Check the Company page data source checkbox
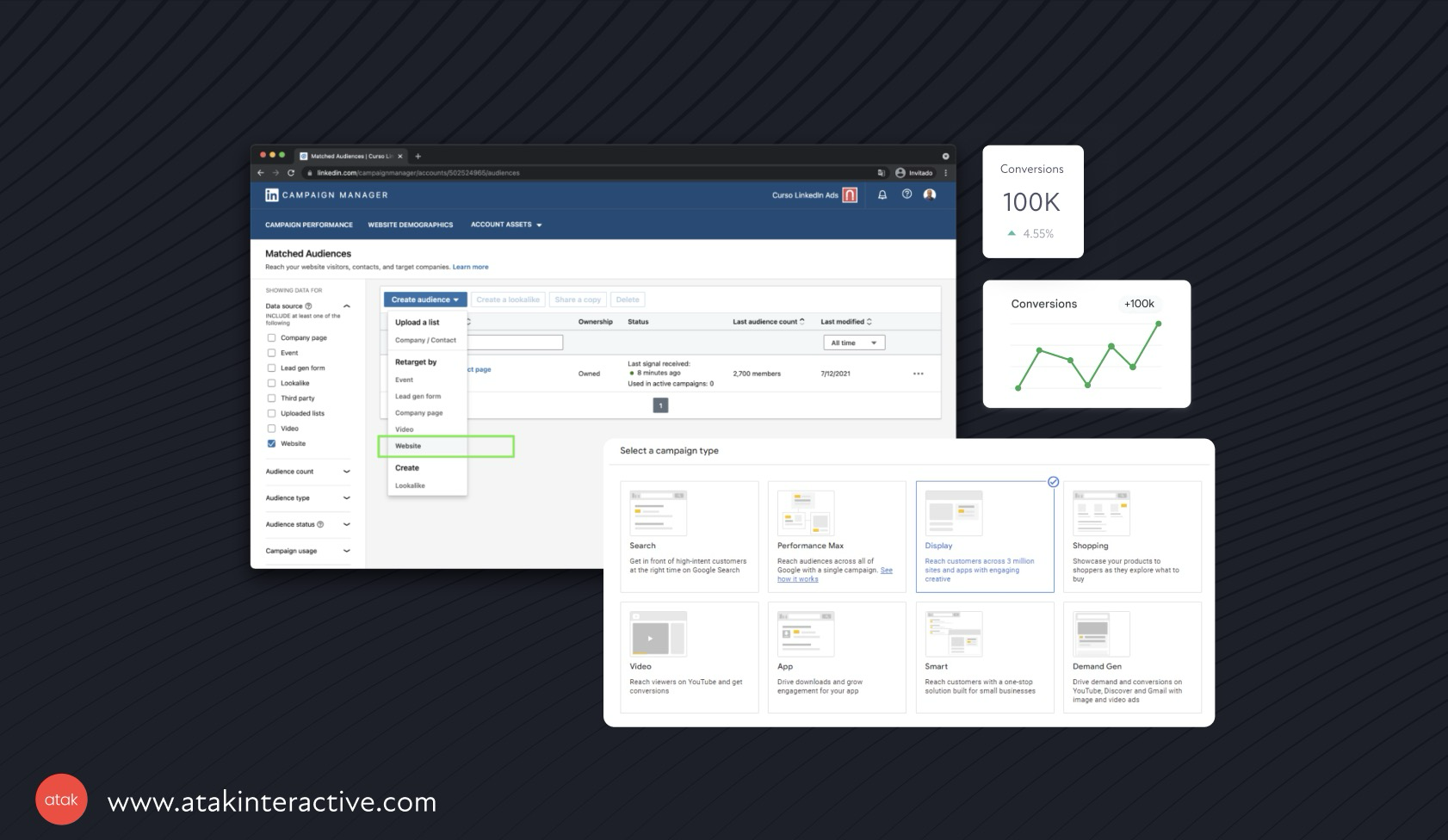 272,338
